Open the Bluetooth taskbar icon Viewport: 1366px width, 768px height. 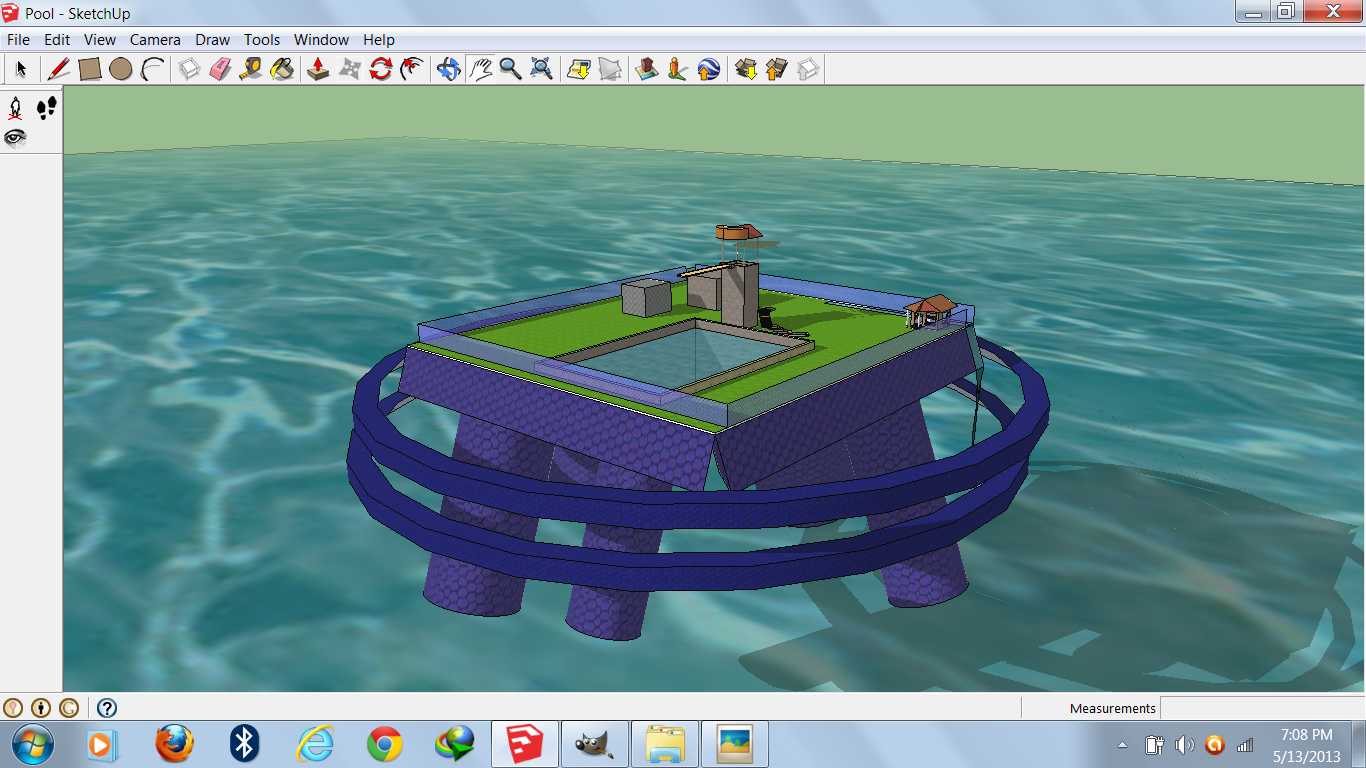244,744
